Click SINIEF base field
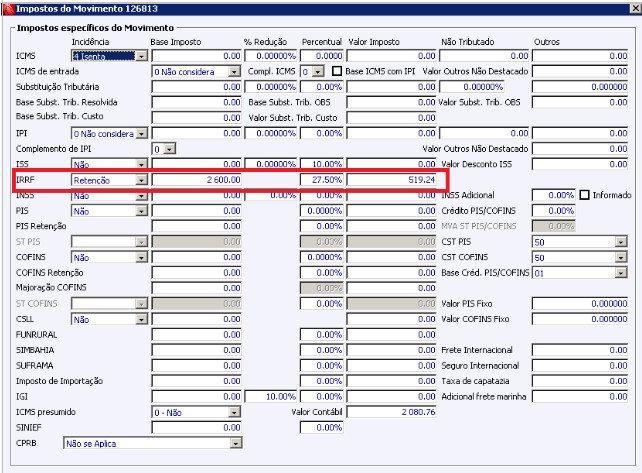This screenshot has width=642, height=473. tap(197, 428)
